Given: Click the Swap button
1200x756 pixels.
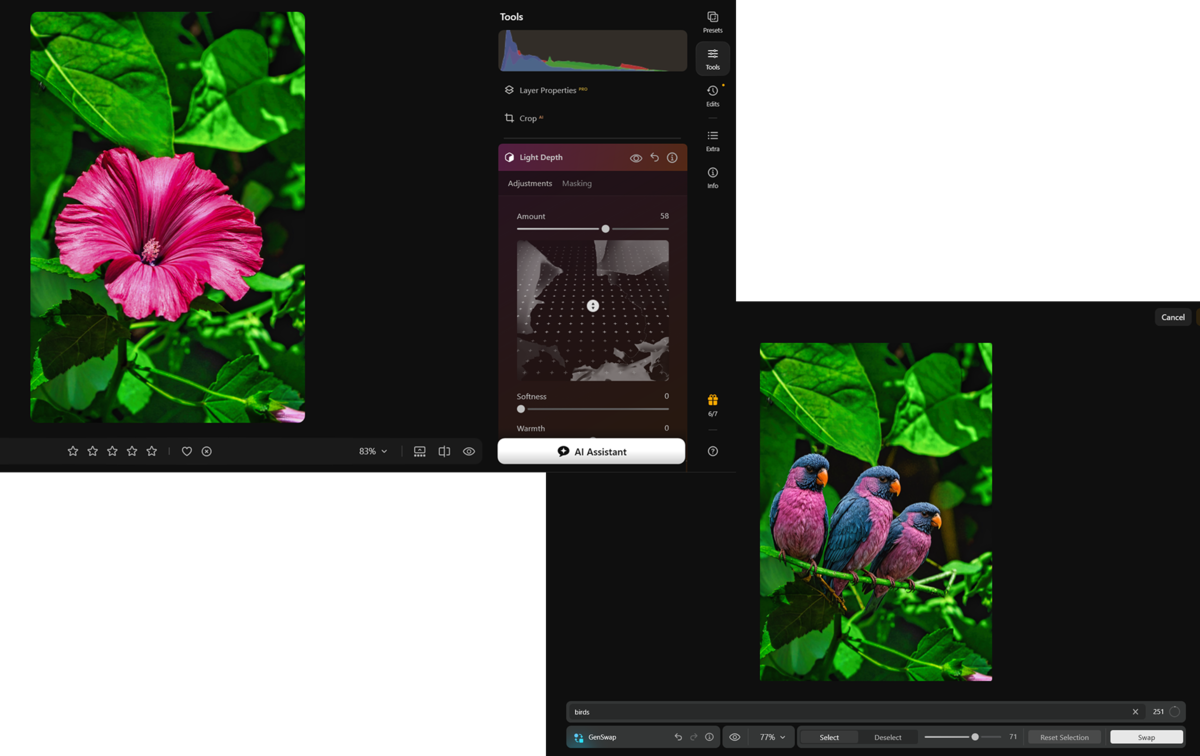Looking at the screenshot, I should 1146,737.
